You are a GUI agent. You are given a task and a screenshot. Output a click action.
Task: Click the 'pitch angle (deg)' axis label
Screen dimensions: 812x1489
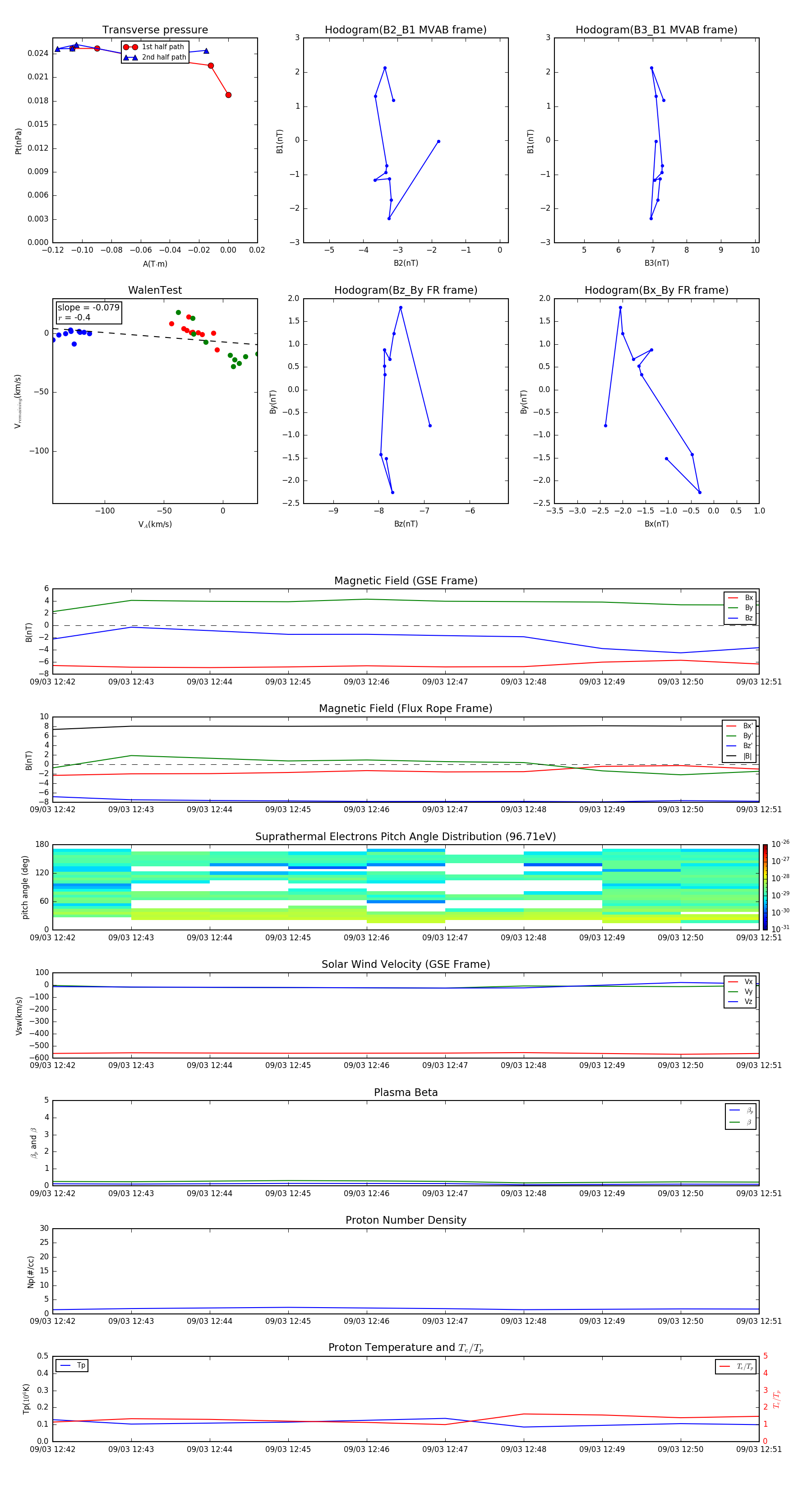25,887
